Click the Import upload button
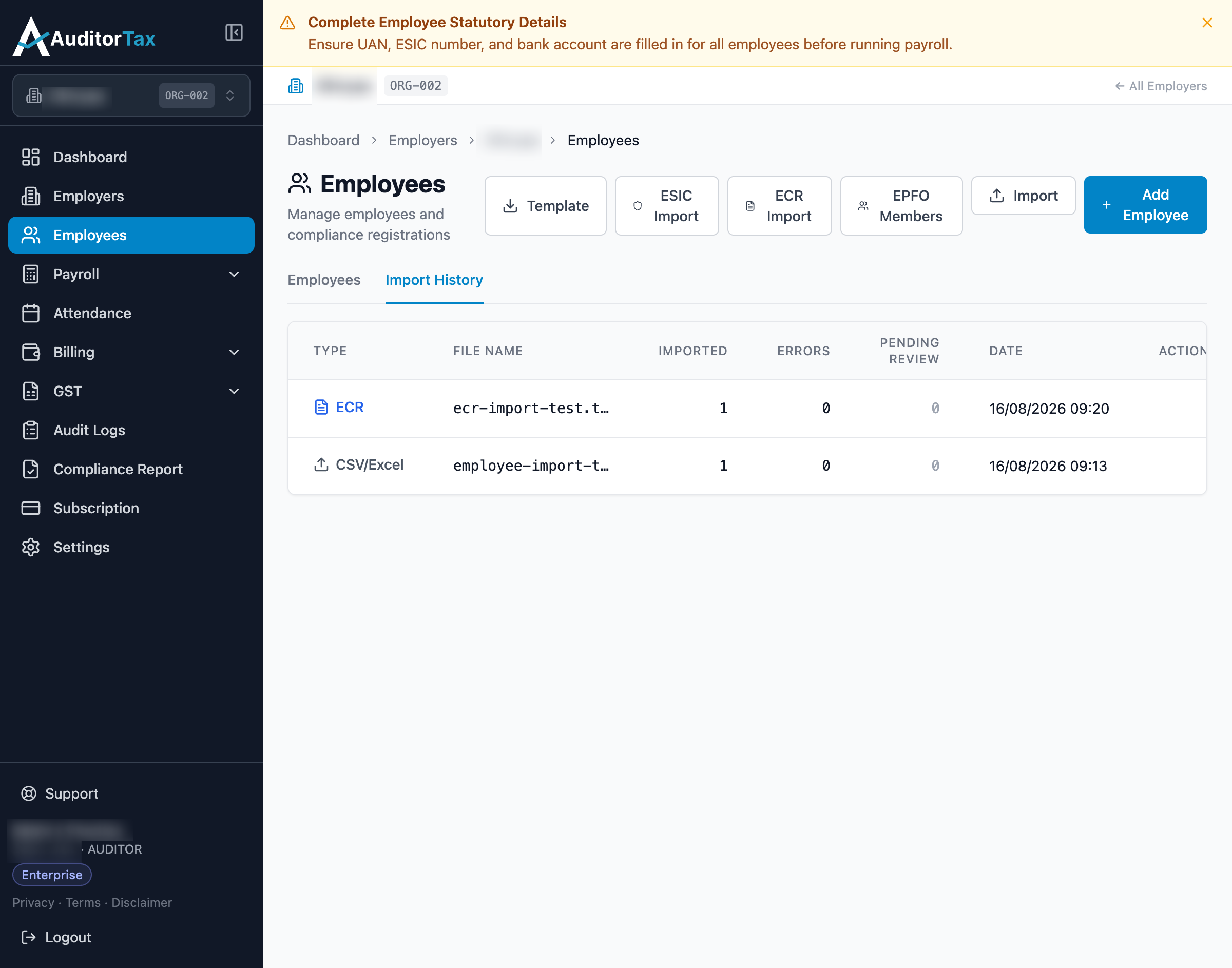1232x968 pixels. coord(1023,196)
